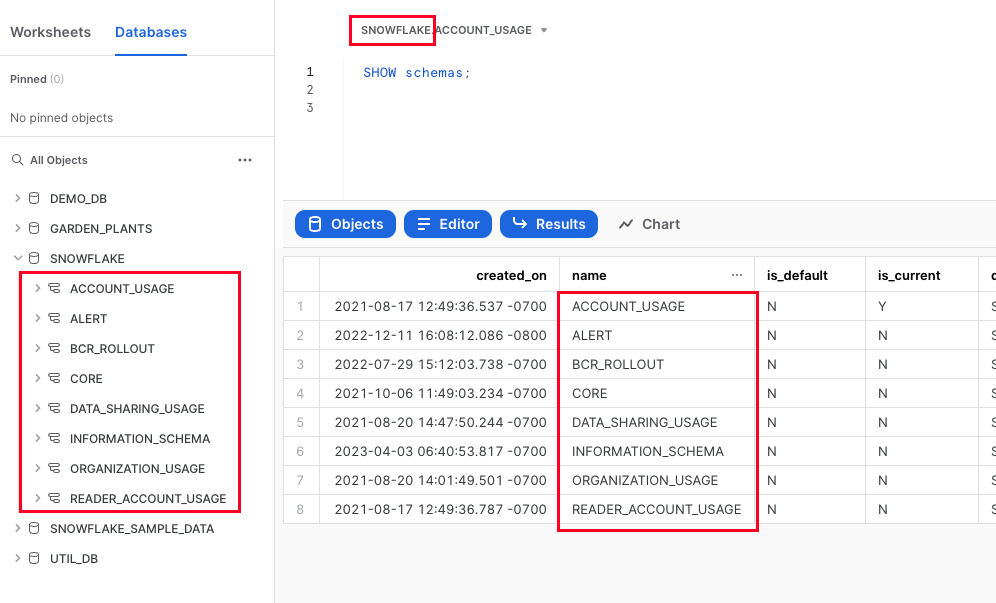Expand the ORGANIZATION_USAGE schema
This screenshot has height=603, width=996.
coord(37,468)
